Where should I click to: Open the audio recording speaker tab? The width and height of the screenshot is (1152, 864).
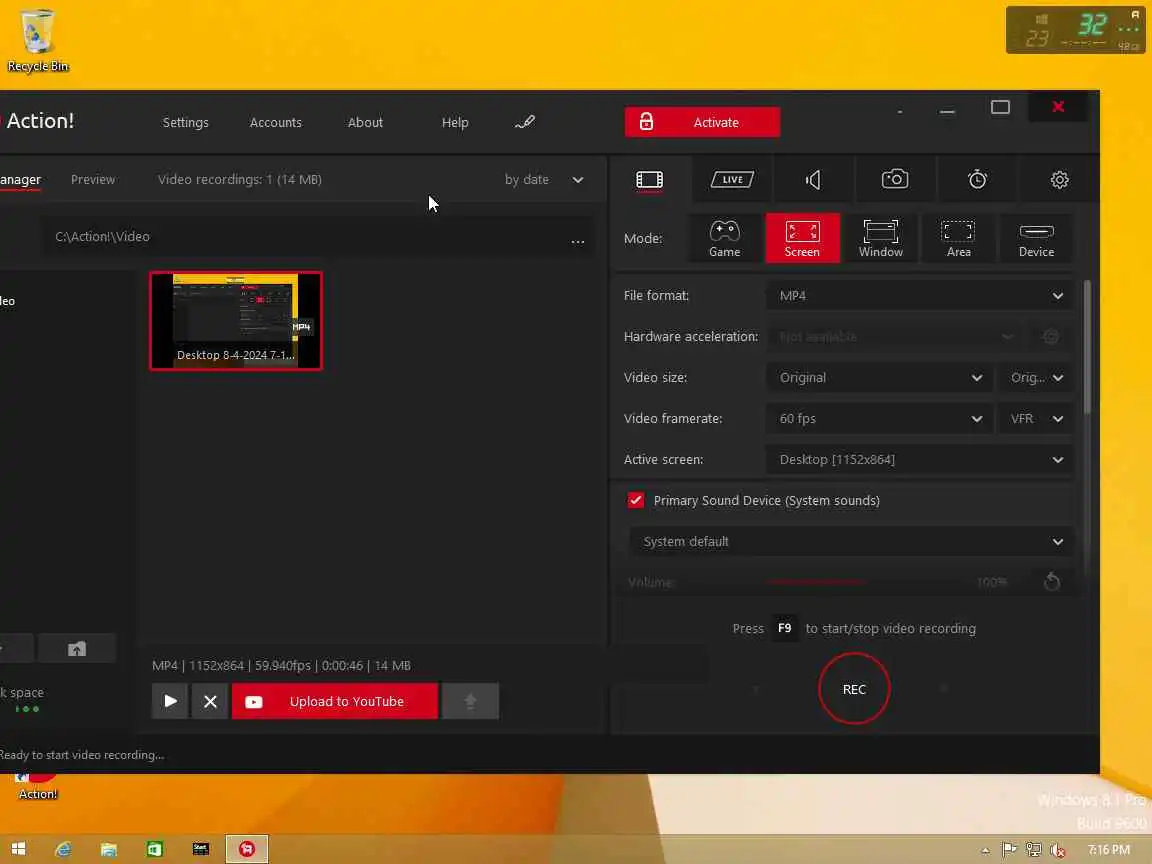813,180
